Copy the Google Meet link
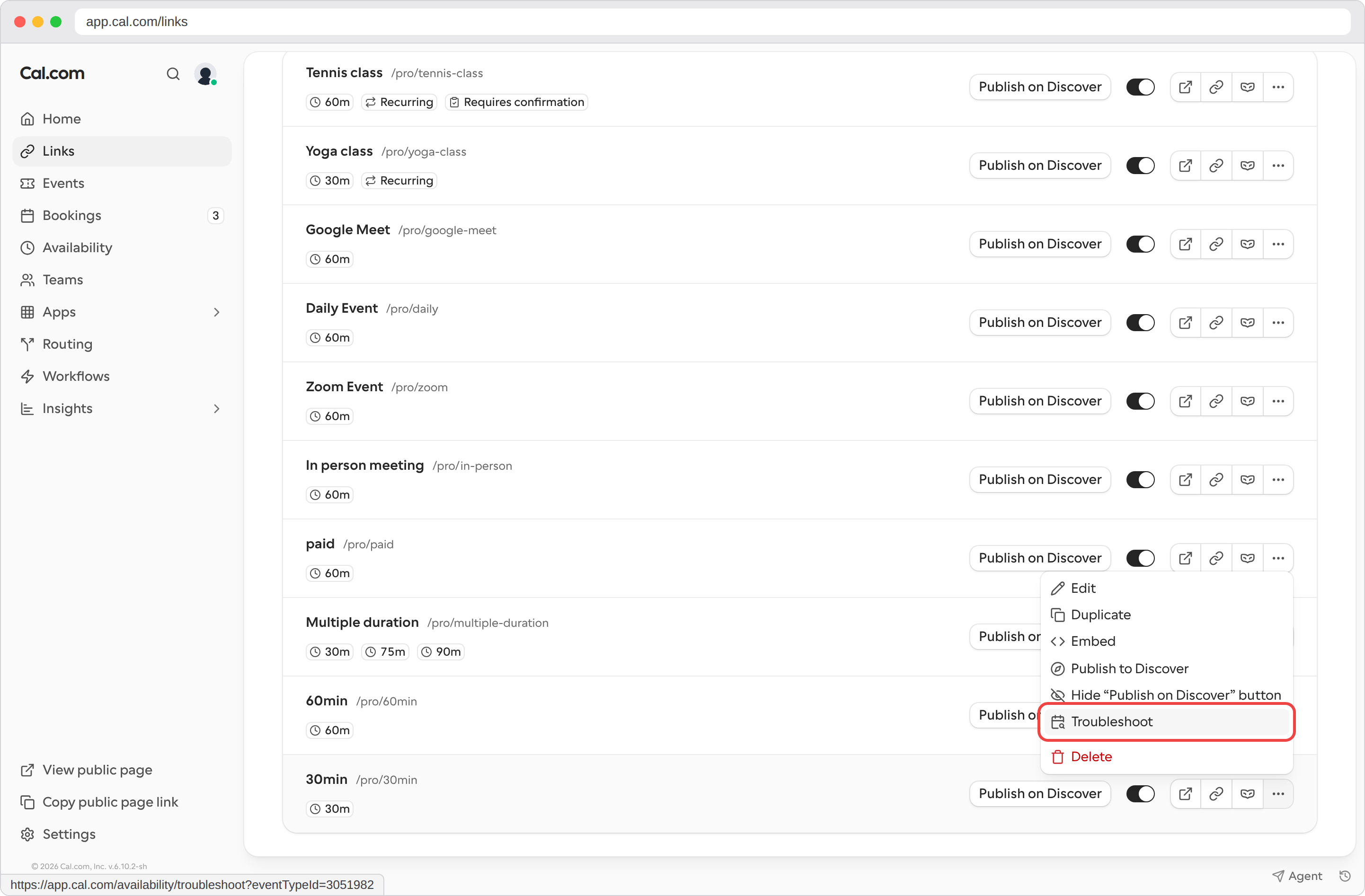The height and width of the screenshot is (896, 1365). tap(1216, 244)
